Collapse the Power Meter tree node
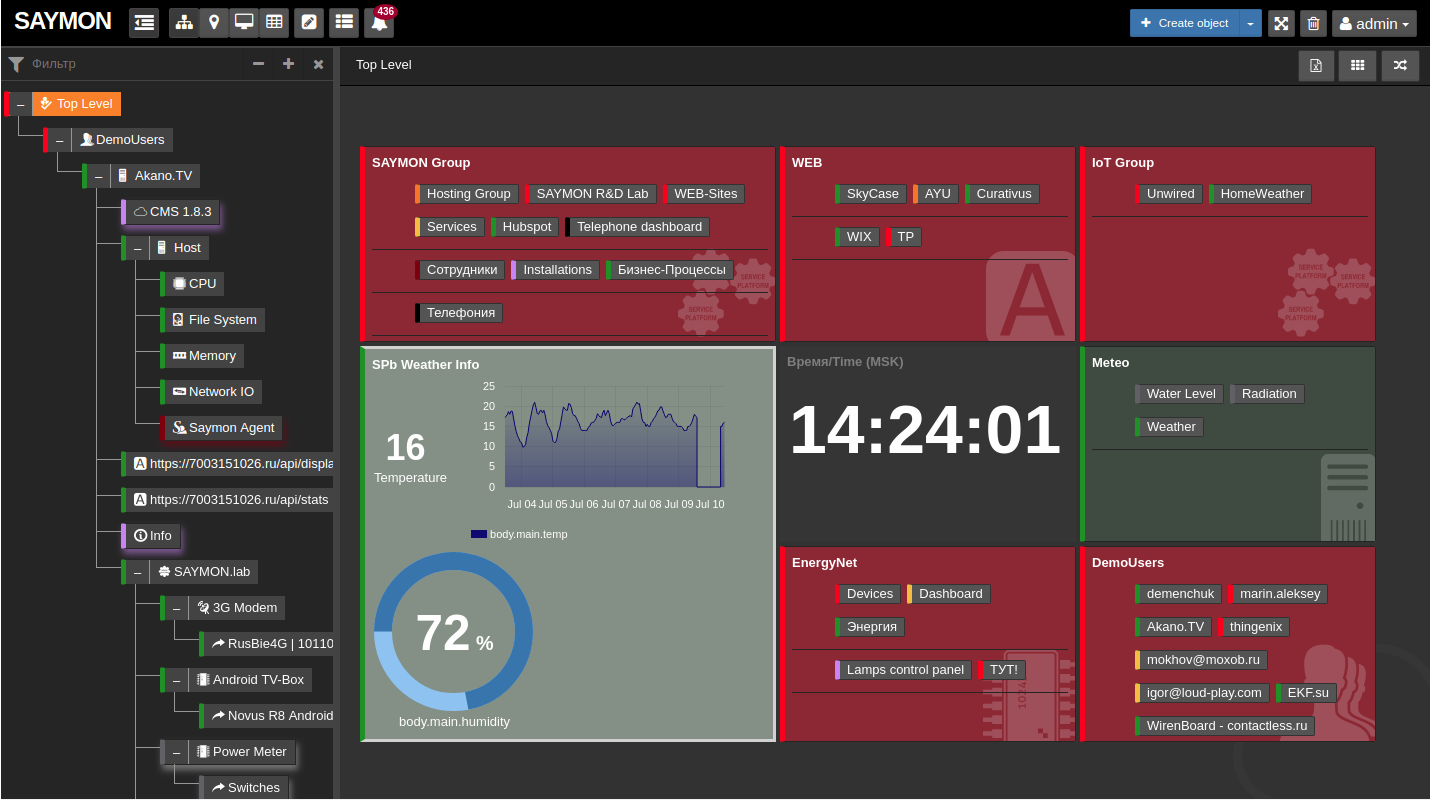1430x800 pixels. click(177, 752)
